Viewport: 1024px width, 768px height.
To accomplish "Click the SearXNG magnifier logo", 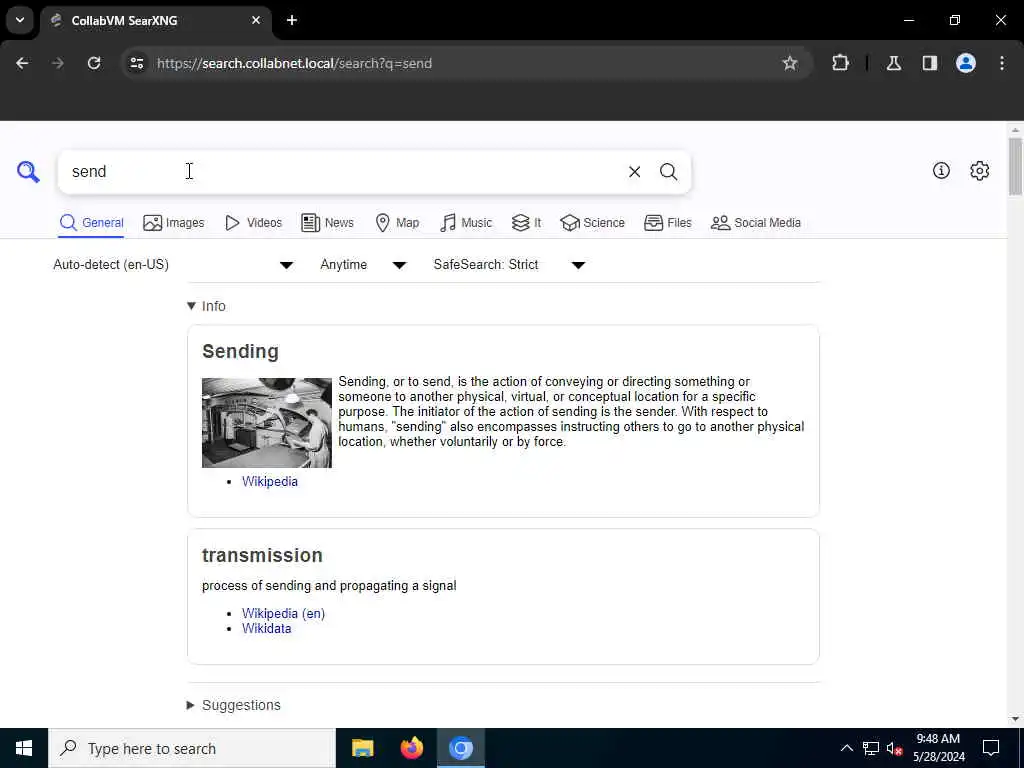I will tap(28, 172).
